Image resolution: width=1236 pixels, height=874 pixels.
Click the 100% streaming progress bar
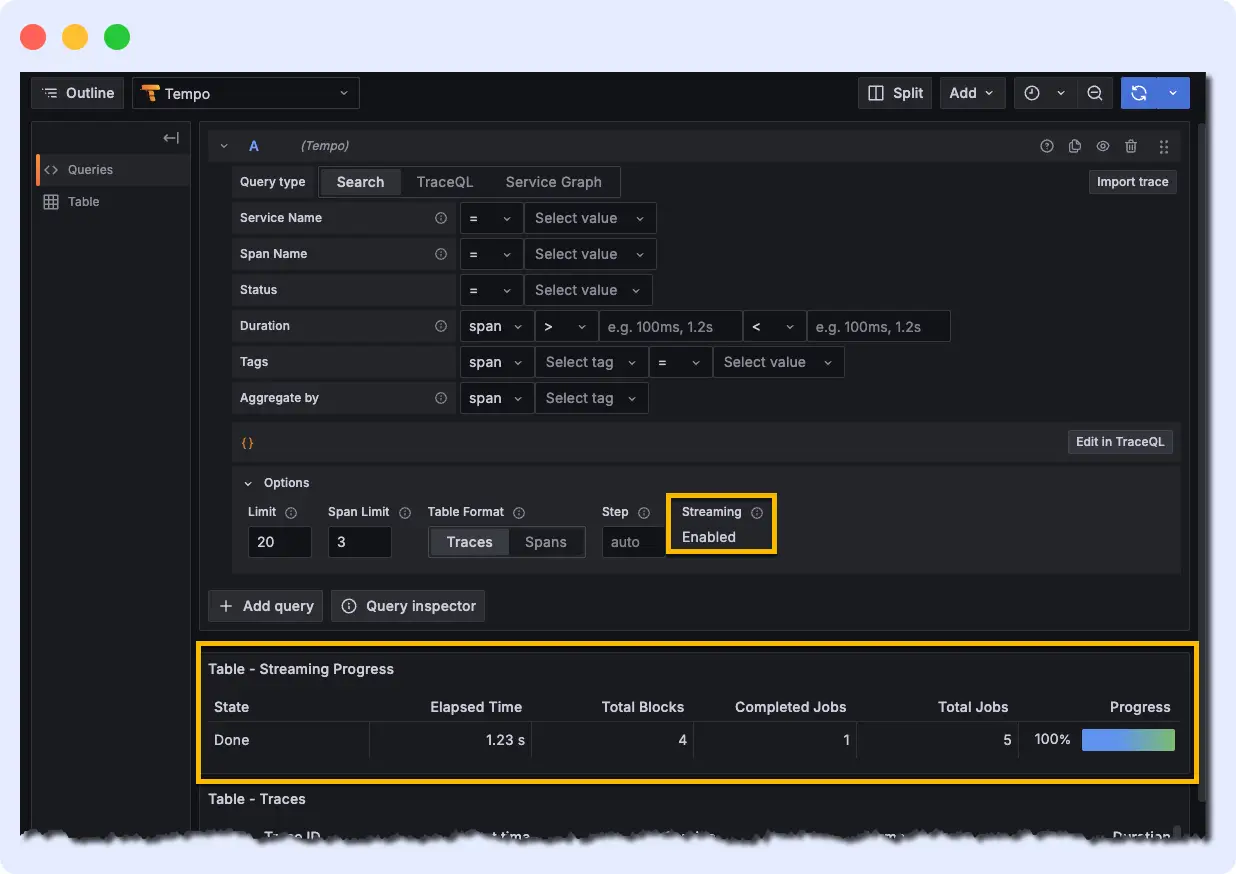pyautogui.click(x=1128, y=740)
